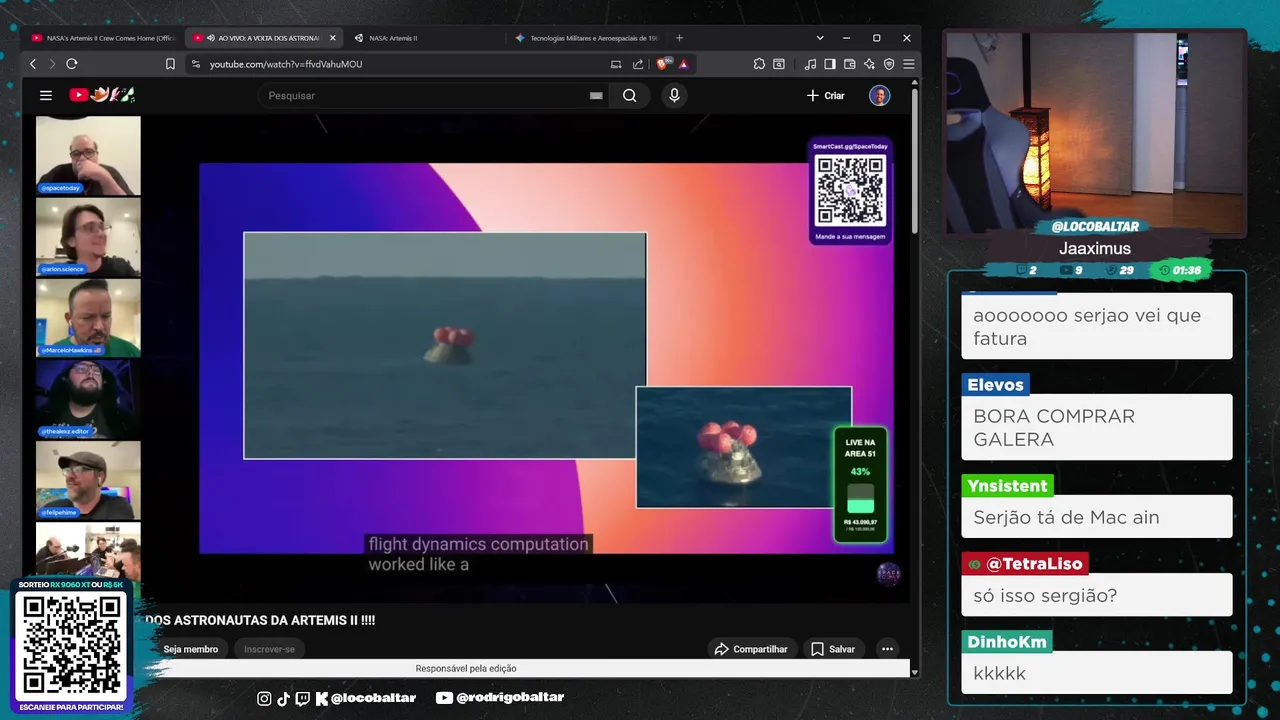
Task: Open Brave Rewards triangle icon
Action: (x=683, y=64)
